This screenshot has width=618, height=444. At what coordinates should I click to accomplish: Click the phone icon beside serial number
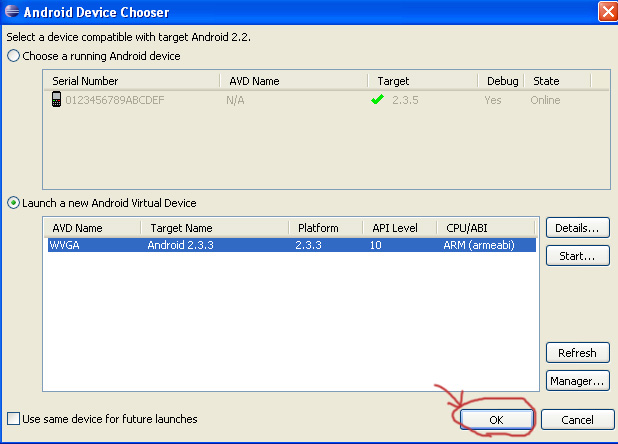click(56, 100)
